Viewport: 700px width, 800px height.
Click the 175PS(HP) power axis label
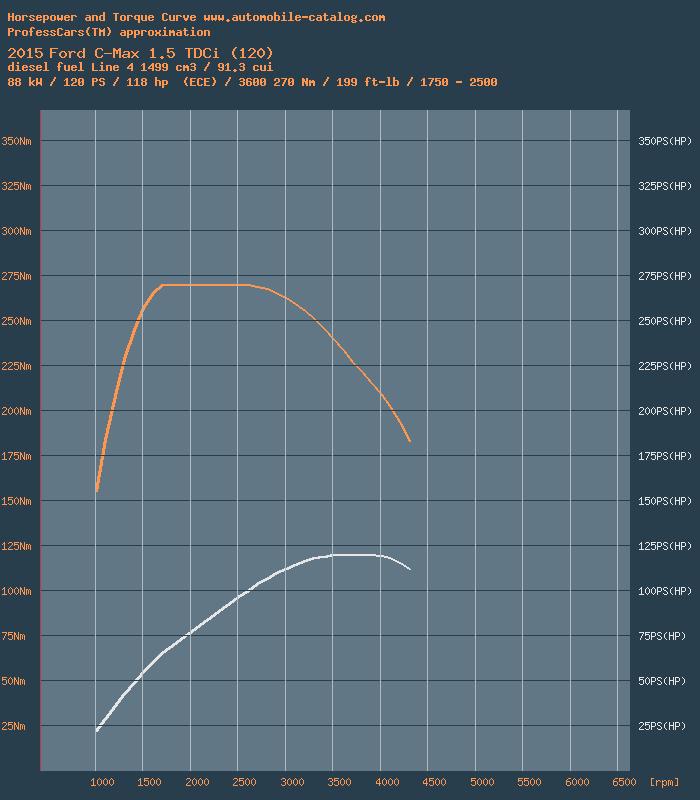[x=665, y=456]
